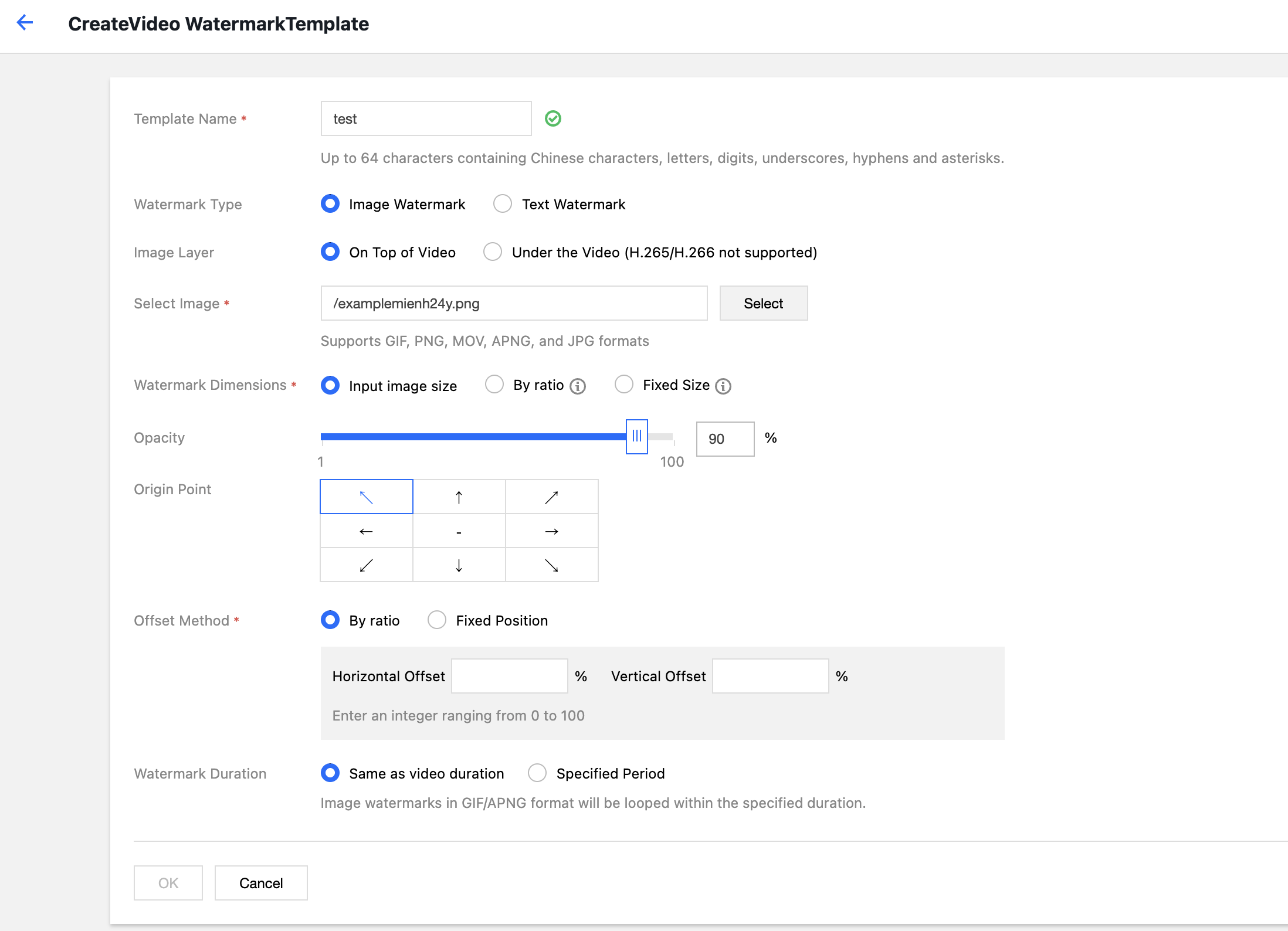Image resolution: width=1288 pixels, height=931 pixels.
Task: Select Fixed Size watermark dimensions
Action: [x=624, y=385]
